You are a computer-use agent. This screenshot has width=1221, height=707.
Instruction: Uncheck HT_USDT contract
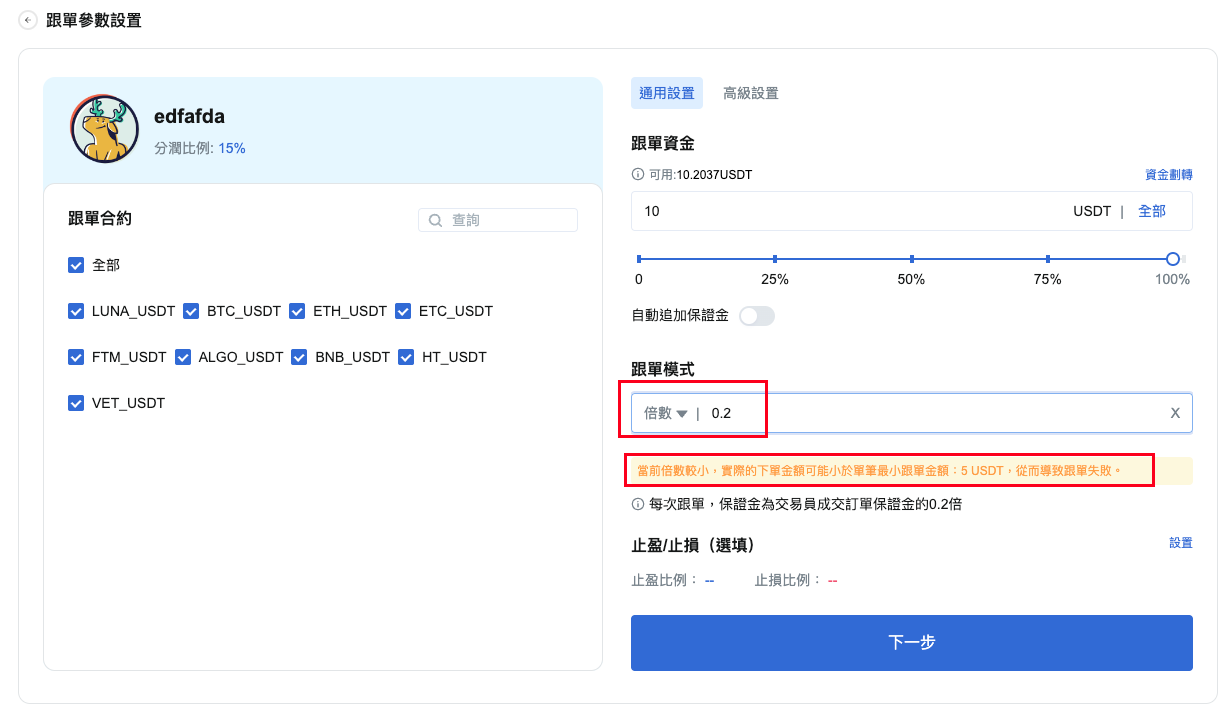coord(406,357)
